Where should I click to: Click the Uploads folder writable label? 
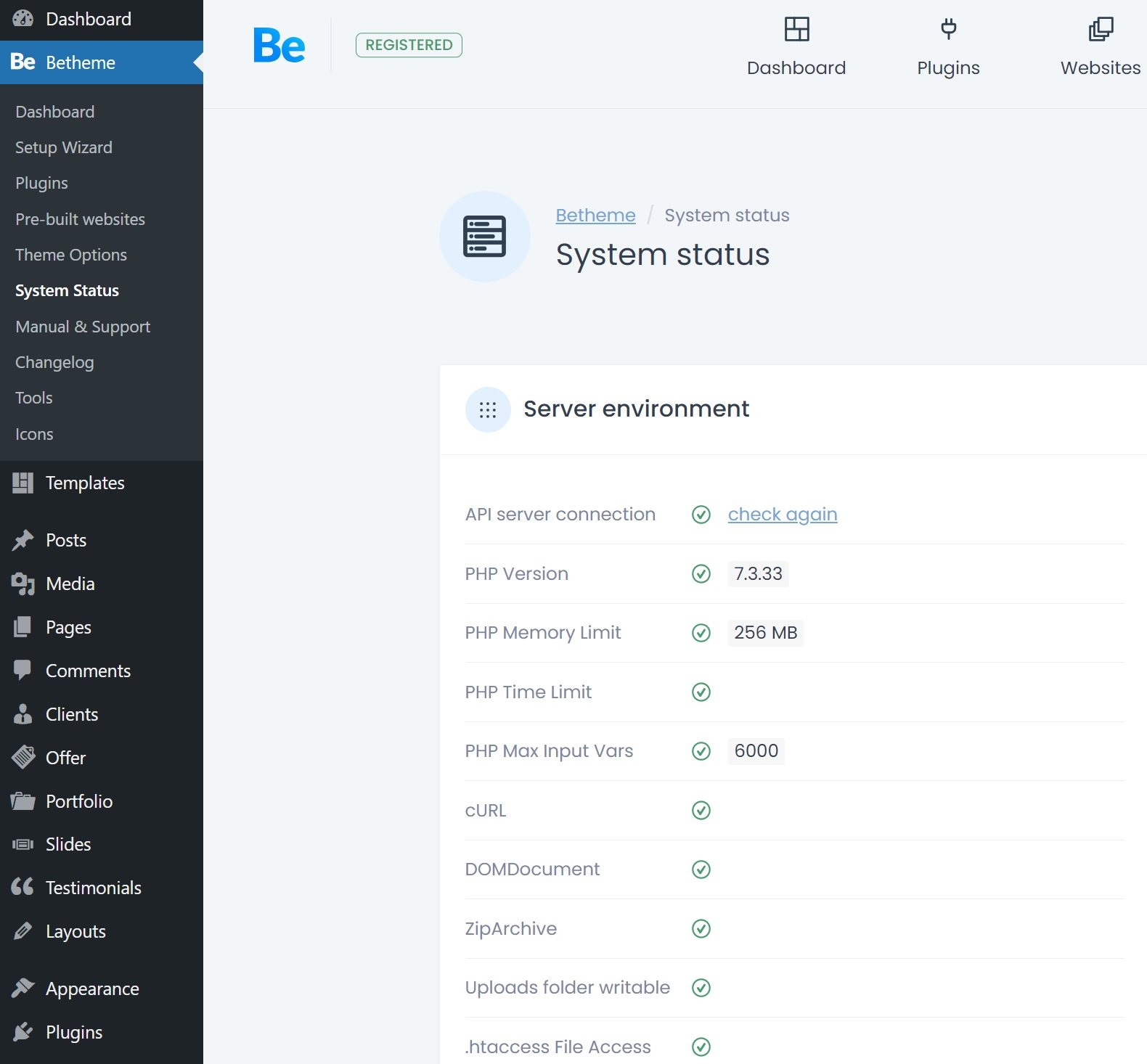tap(568, 988)
